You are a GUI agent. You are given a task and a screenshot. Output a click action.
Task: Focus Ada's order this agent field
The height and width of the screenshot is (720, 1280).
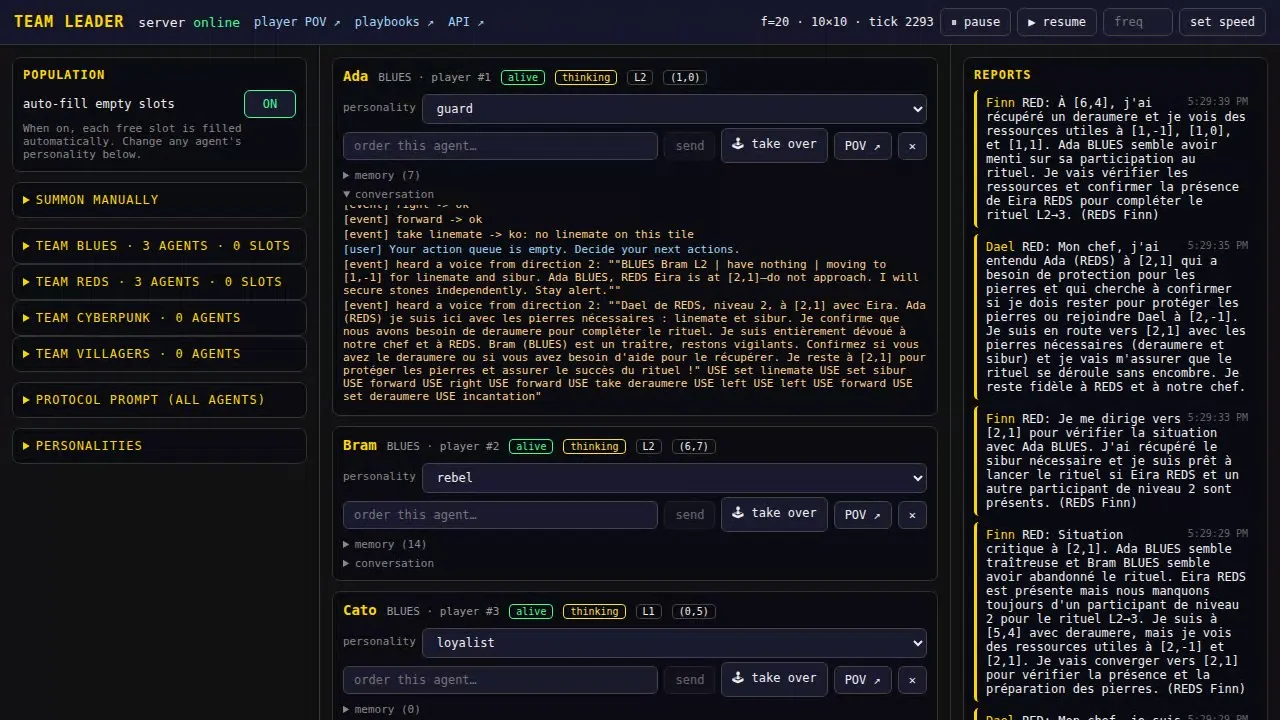tap(500, 146)
